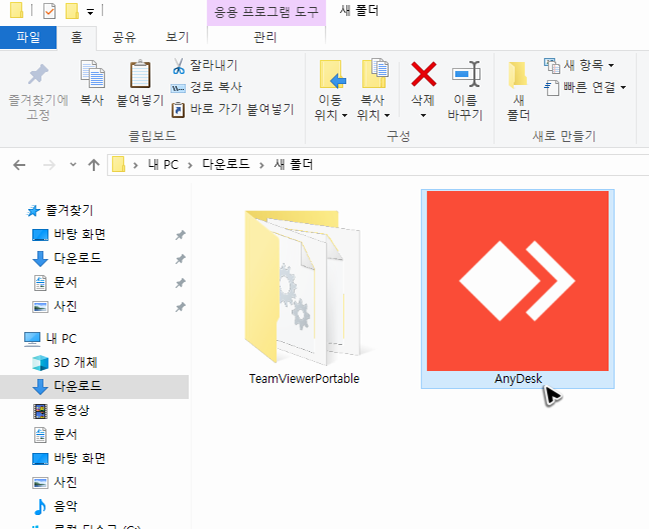Open the Manage (관리) tab

point(266,37)
